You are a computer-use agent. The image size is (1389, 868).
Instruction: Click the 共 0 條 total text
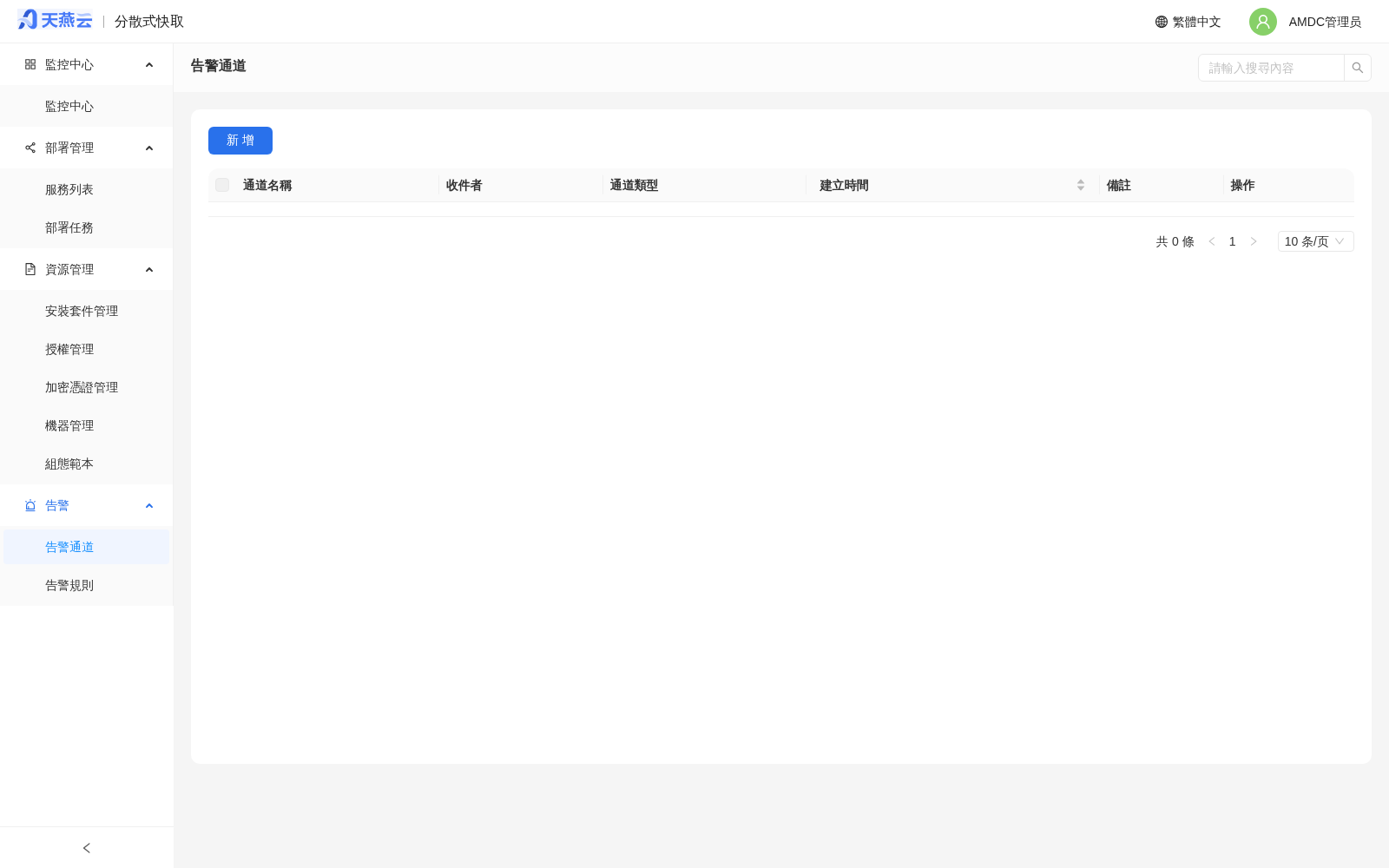(1175, 241)
